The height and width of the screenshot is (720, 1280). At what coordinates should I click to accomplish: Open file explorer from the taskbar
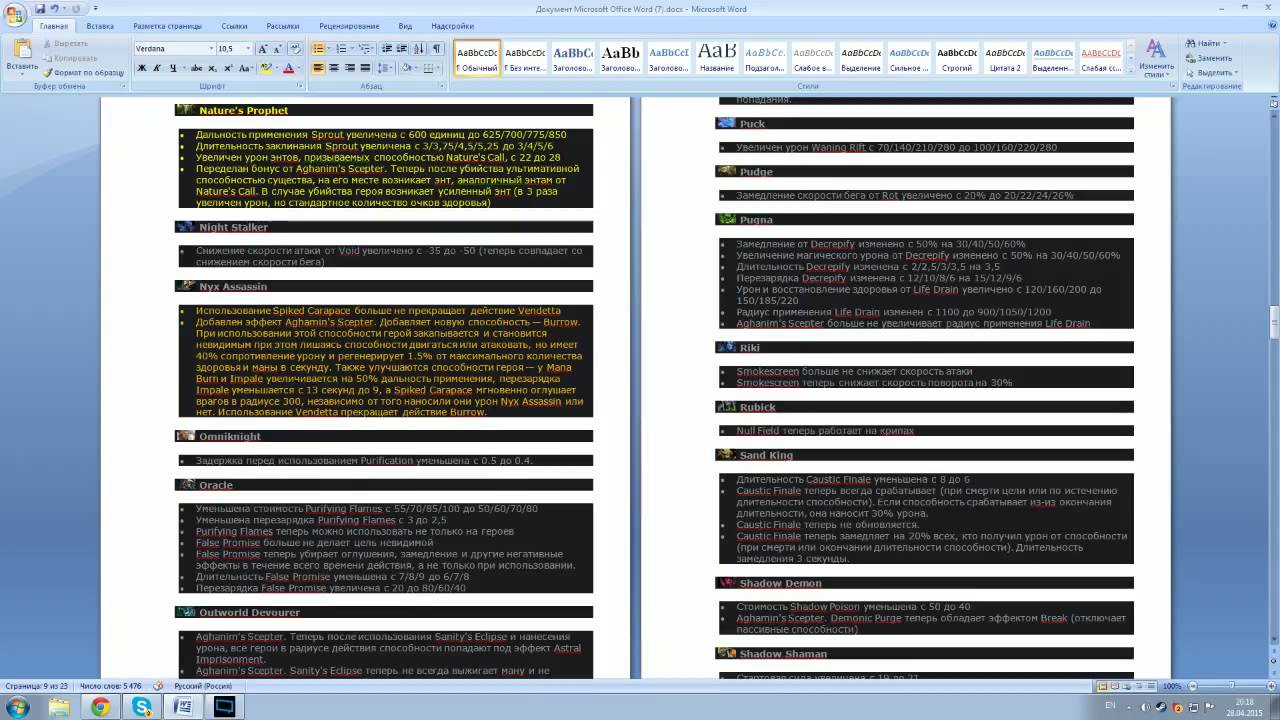(x=59, y=707)
